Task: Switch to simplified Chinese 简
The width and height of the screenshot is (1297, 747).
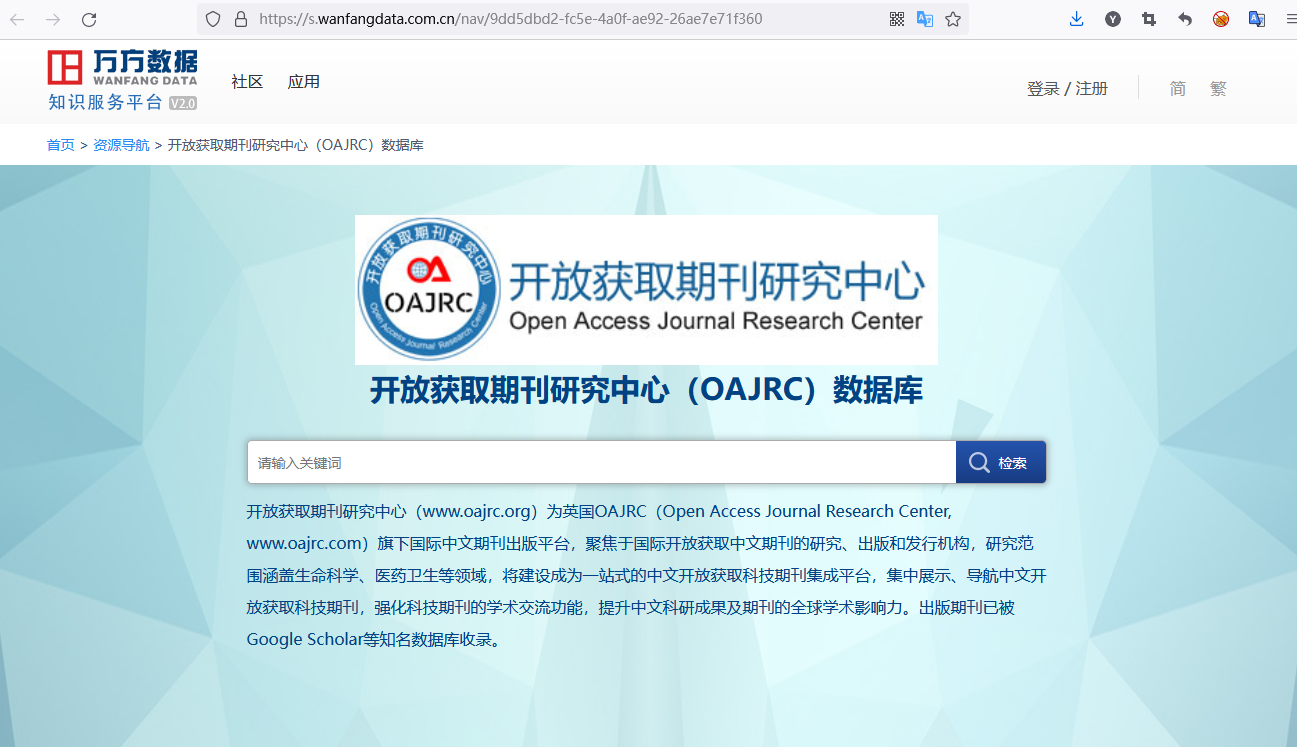Action: 1178,88
